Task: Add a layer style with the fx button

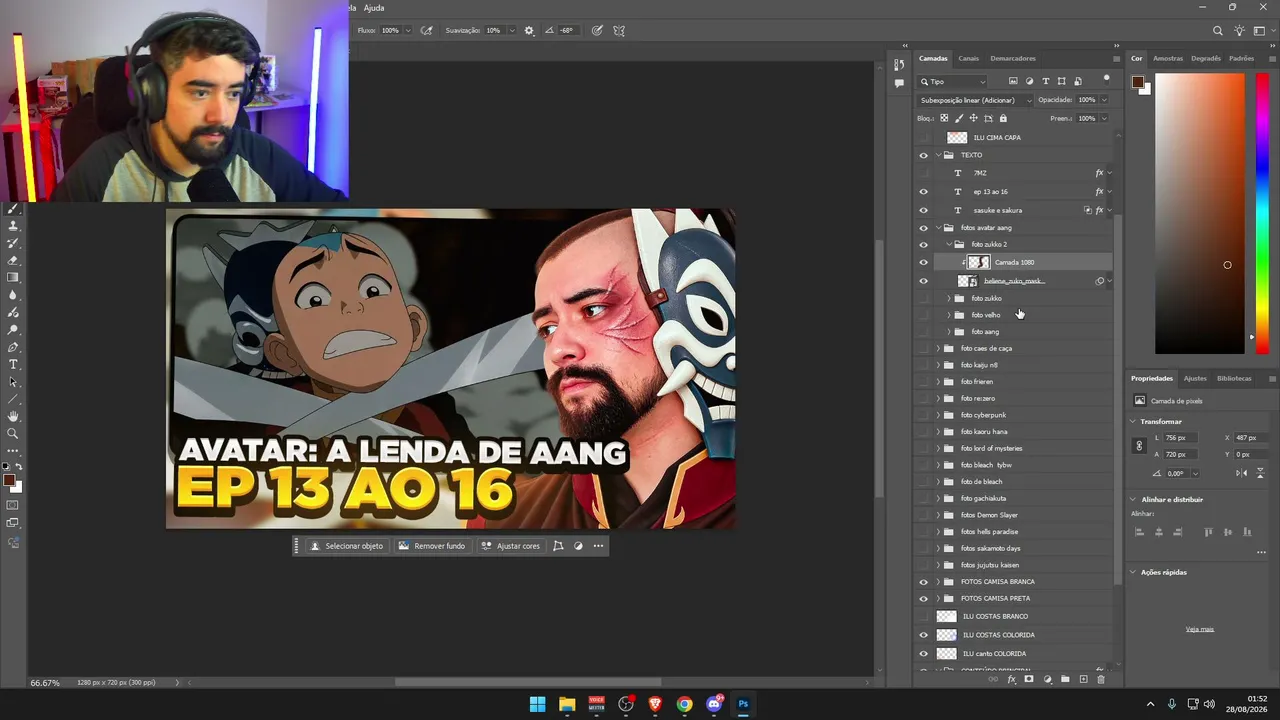Action: click(x=1012, y=679)
